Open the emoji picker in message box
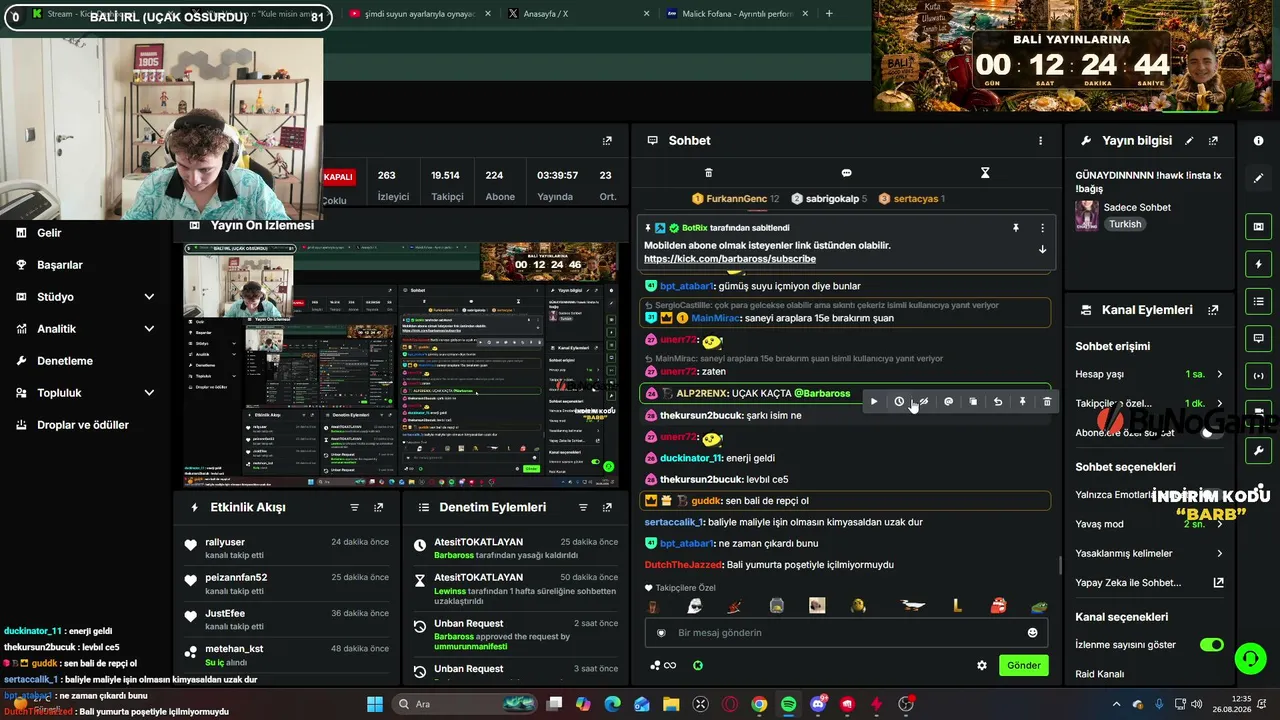 pos(1032,633)
